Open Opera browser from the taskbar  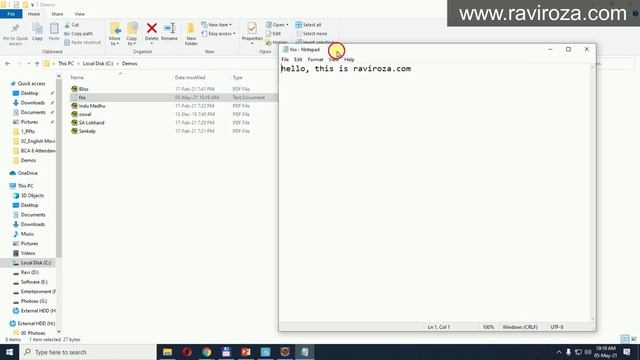[187, 352]
